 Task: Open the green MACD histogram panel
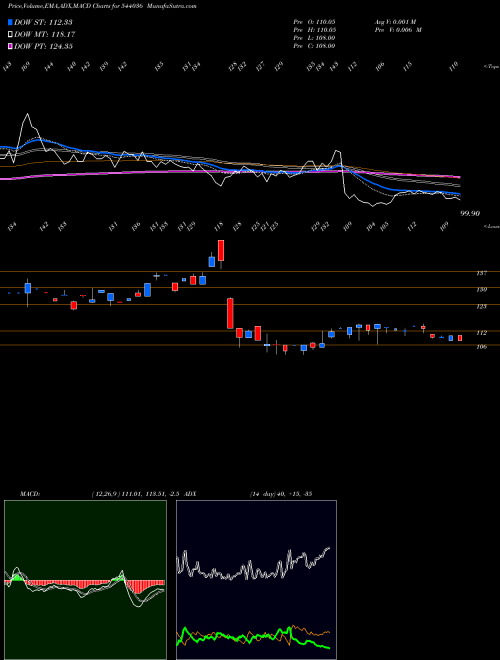point(85,580)
